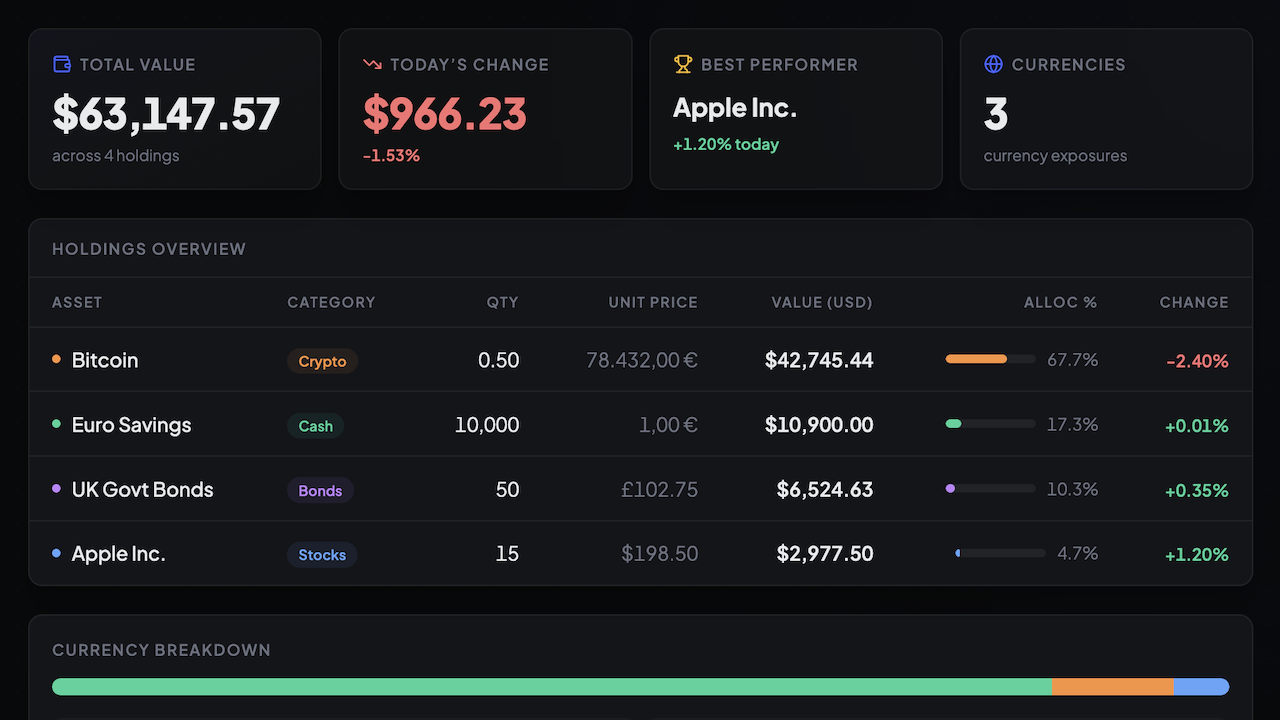The height and width of the screenshot is (720, 1280).
Task: Switch to the Holdings Overview section
Action: pyautogui.click(x=148, y=249)
